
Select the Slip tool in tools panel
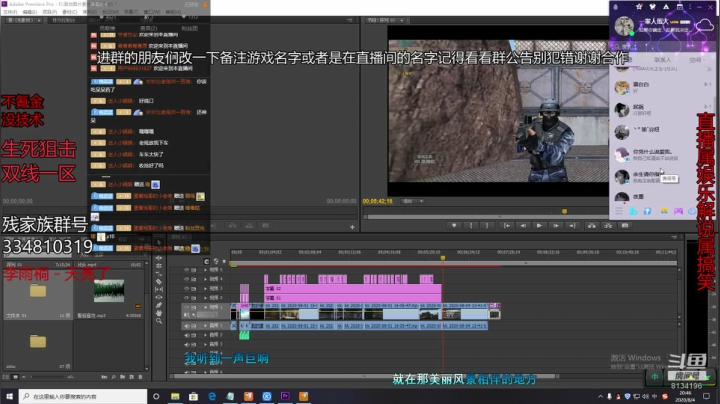pyautogui.click(x=159, y=289)
